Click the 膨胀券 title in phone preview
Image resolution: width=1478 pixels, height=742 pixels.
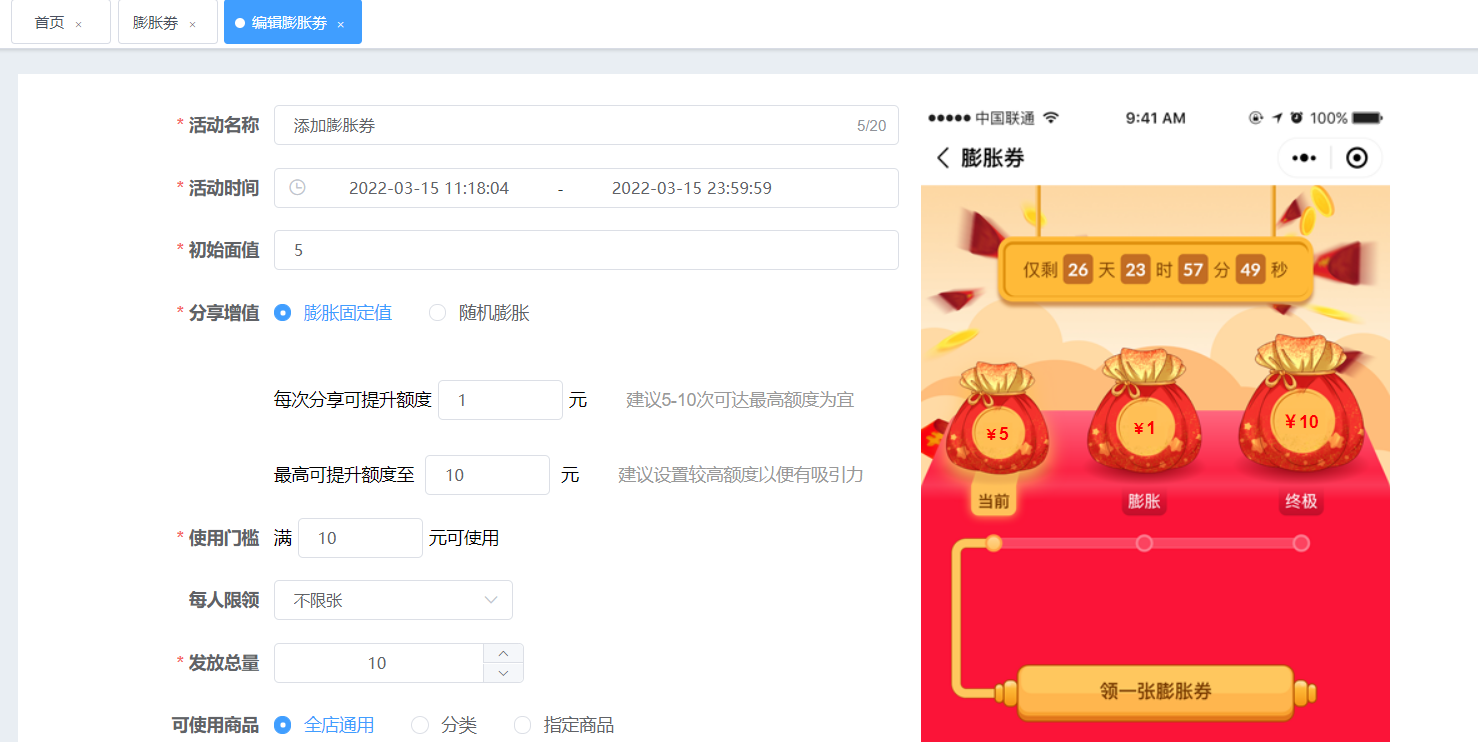[992, 158]
